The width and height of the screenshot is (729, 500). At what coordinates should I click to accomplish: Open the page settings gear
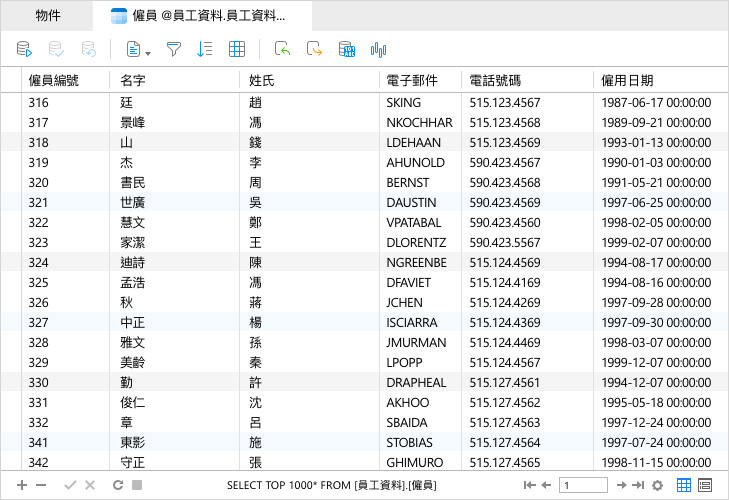(x=657, y=485)
